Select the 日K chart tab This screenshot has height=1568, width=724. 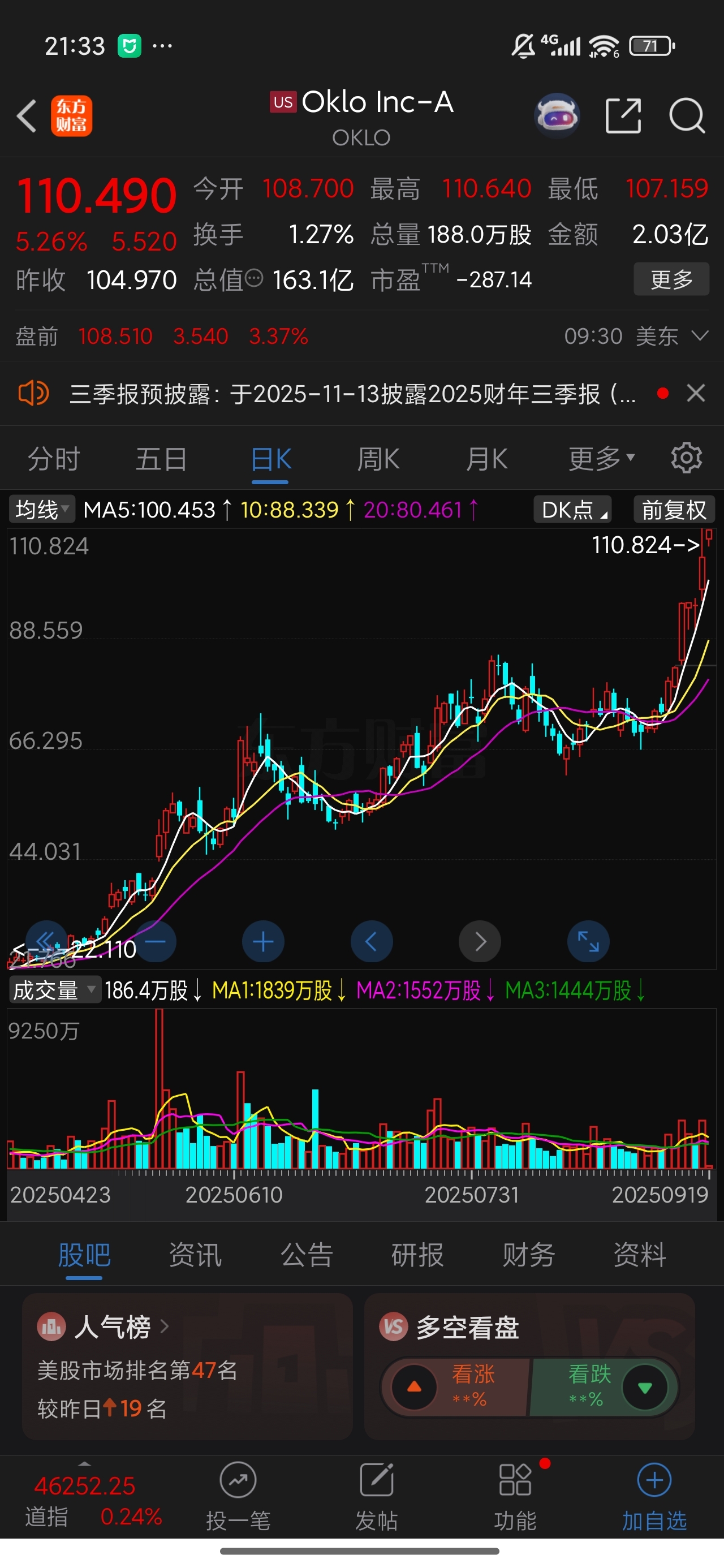click(x=270, y=459)
